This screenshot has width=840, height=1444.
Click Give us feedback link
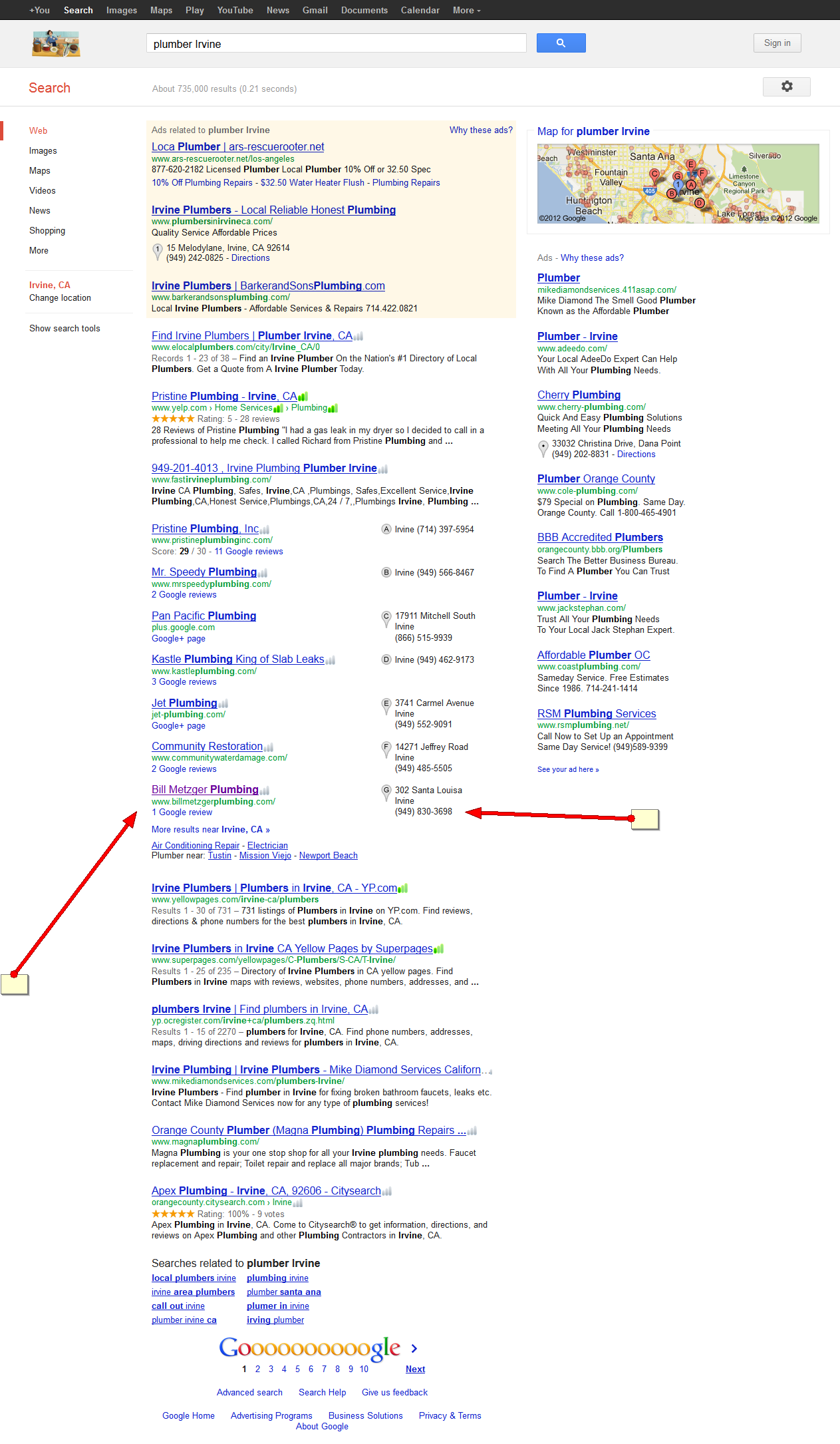394,1393
